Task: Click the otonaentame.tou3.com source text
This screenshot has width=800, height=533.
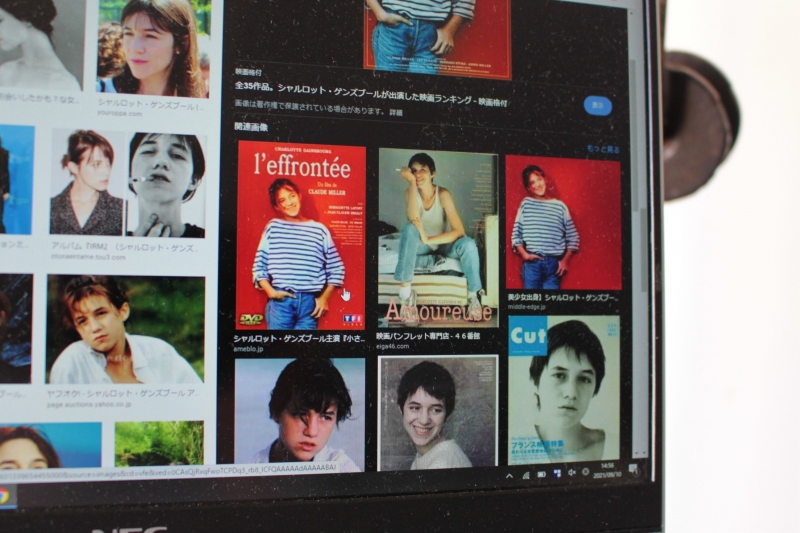Action: pos(88,257)
